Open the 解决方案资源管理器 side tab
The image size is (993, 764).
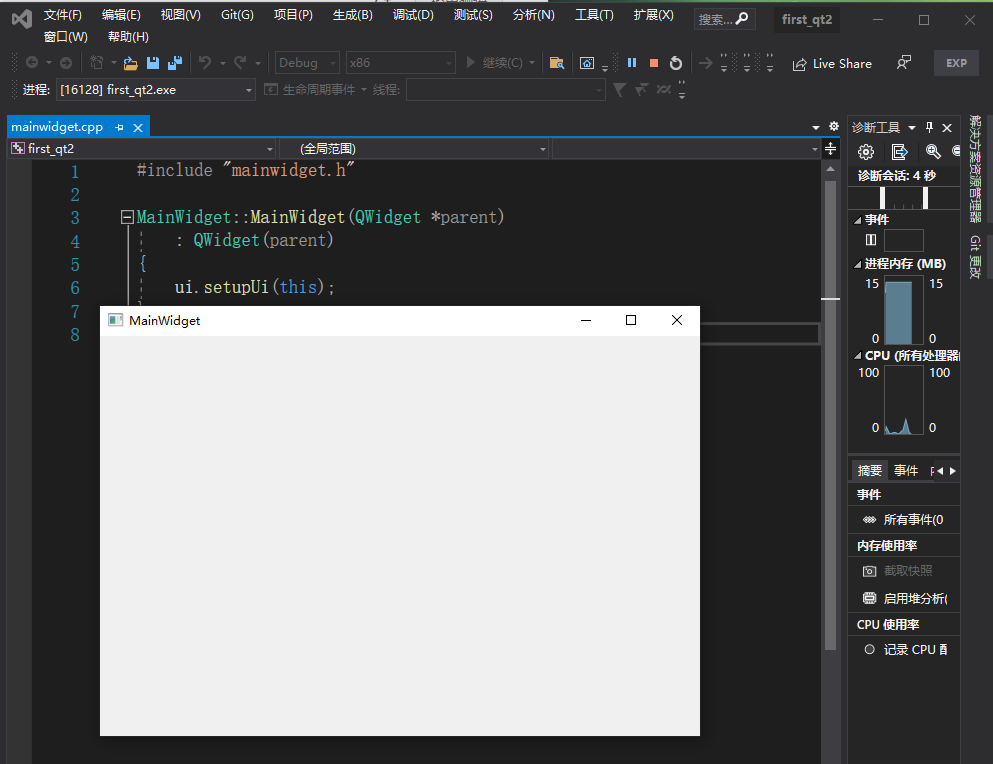pyautogui.click(x=975, y=169)
